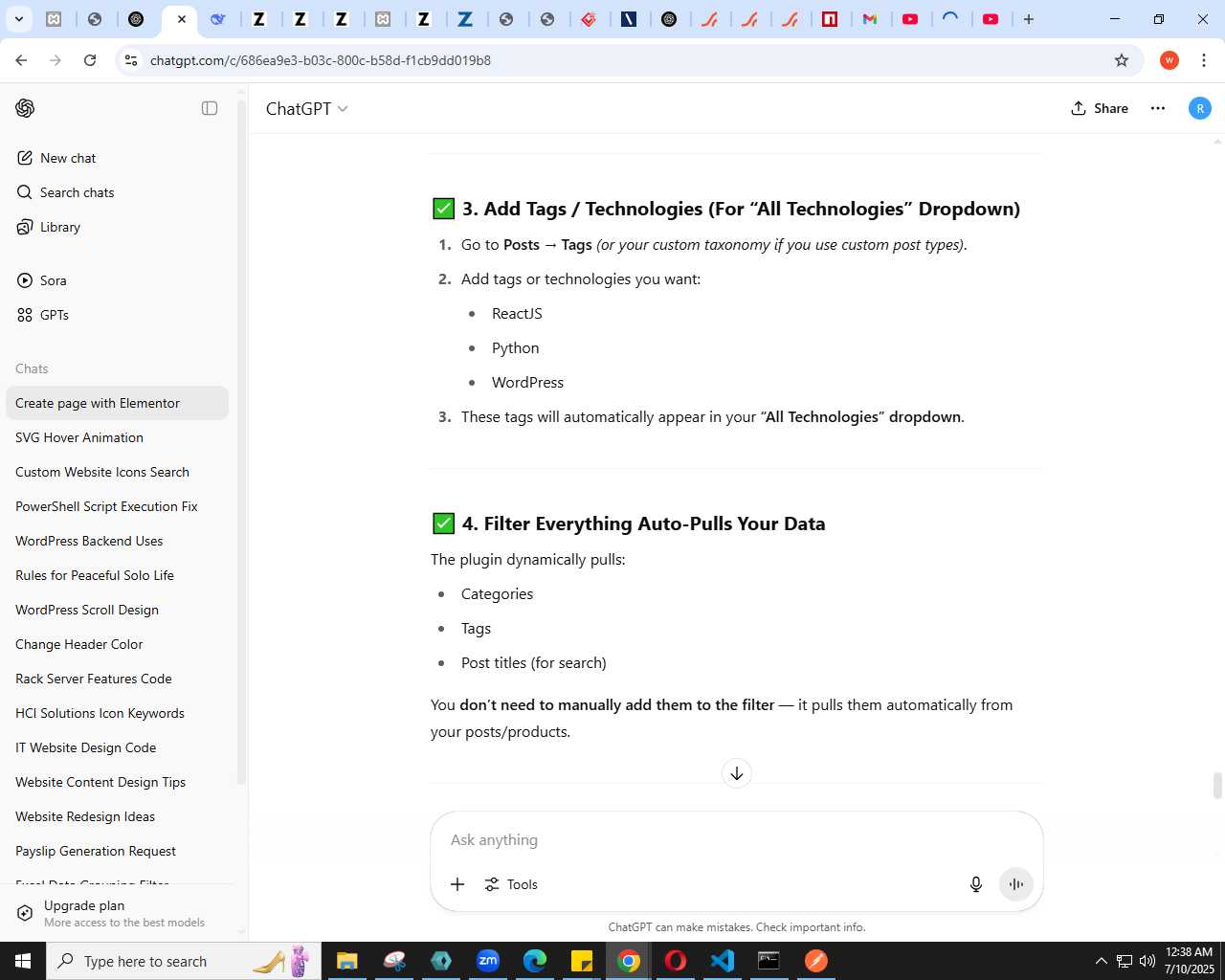Reload the page with the refresh icon
1225x980 pixels.
90,60
